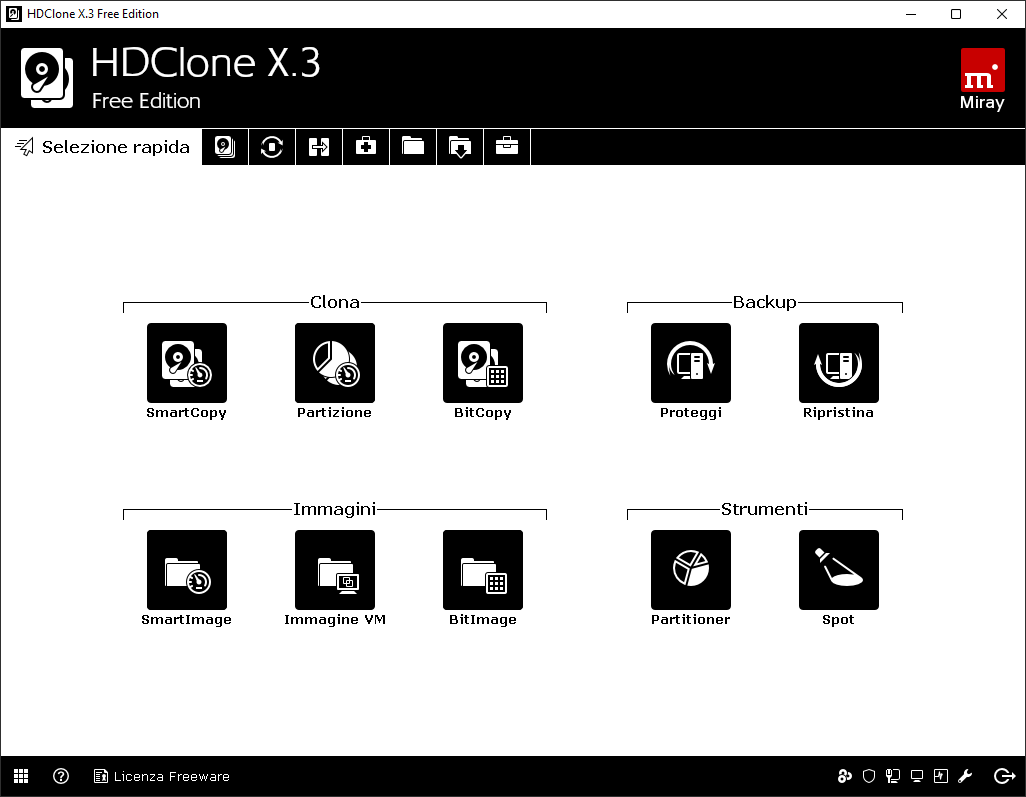Open the Proteggi backup function
1026x797 pixels.
coord(691,363)
